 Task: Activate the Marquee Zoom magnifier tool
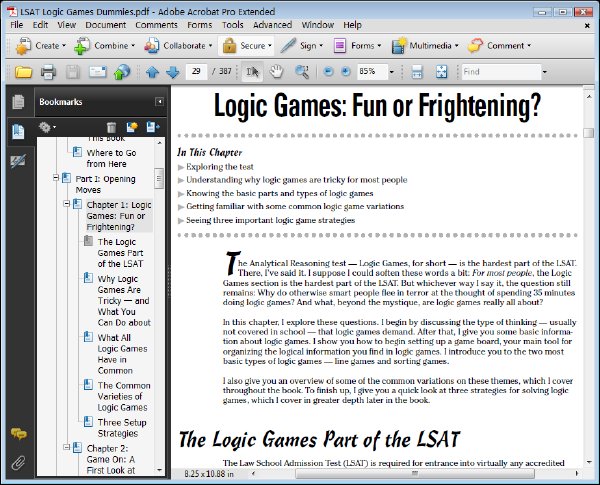coord(302,72)
